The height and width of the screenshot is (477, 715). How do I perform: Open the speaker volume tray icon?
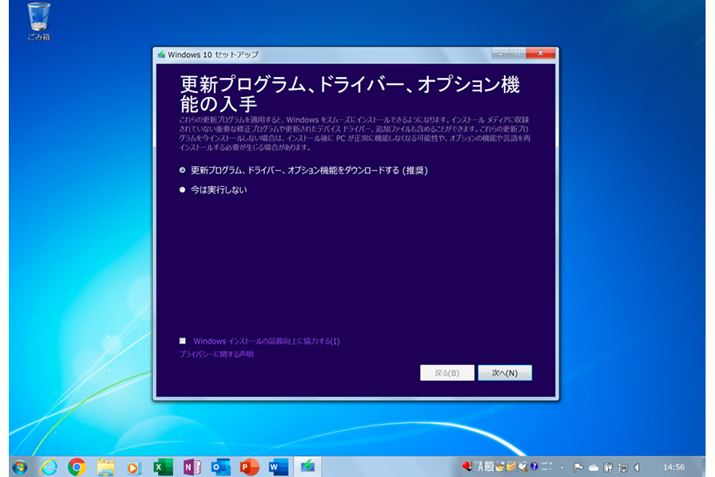(637, 467)
